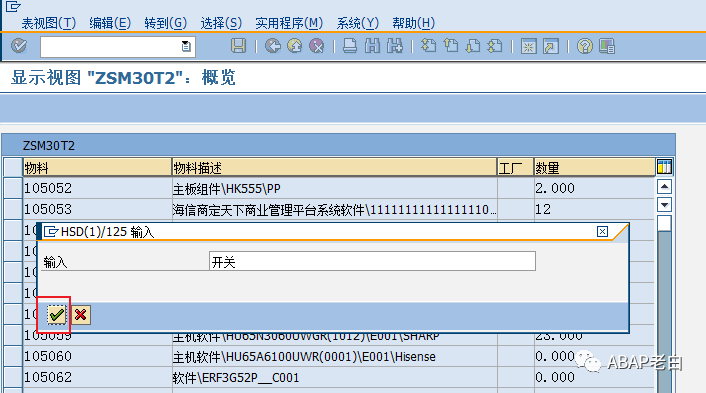Open table settings icon beside 数量 column
Viewport: 706px width, 393px height.
coord(664,167)
